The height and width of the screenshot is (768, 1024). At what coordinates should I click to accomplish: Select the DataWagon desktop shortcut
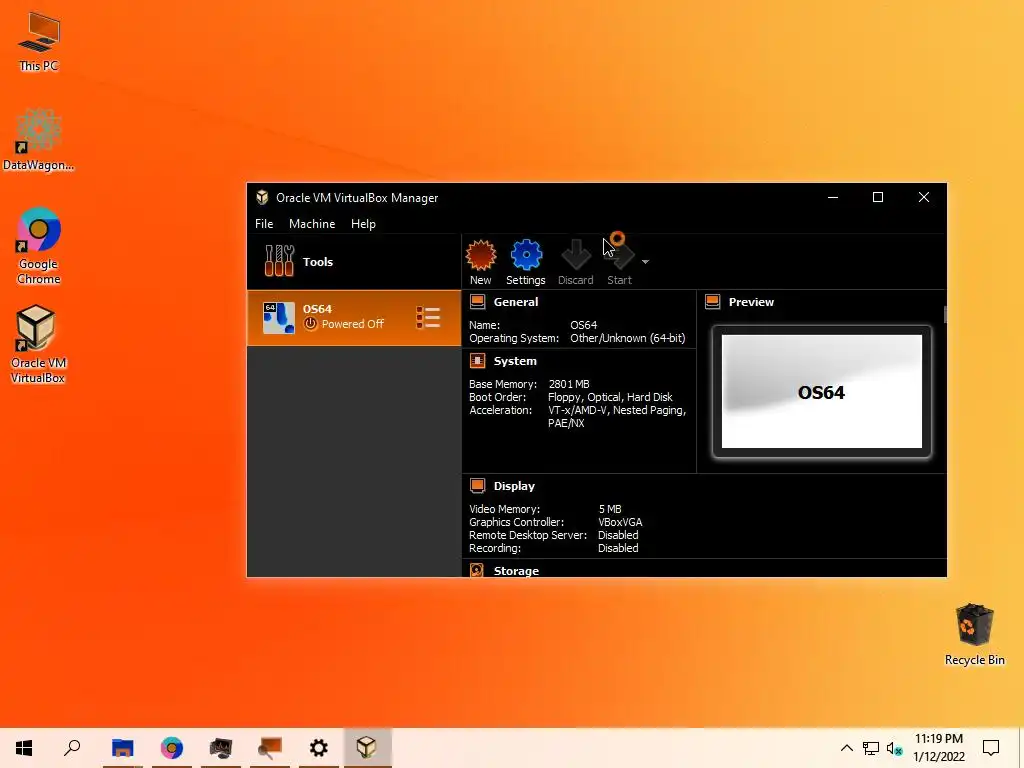tap(39, 140)
